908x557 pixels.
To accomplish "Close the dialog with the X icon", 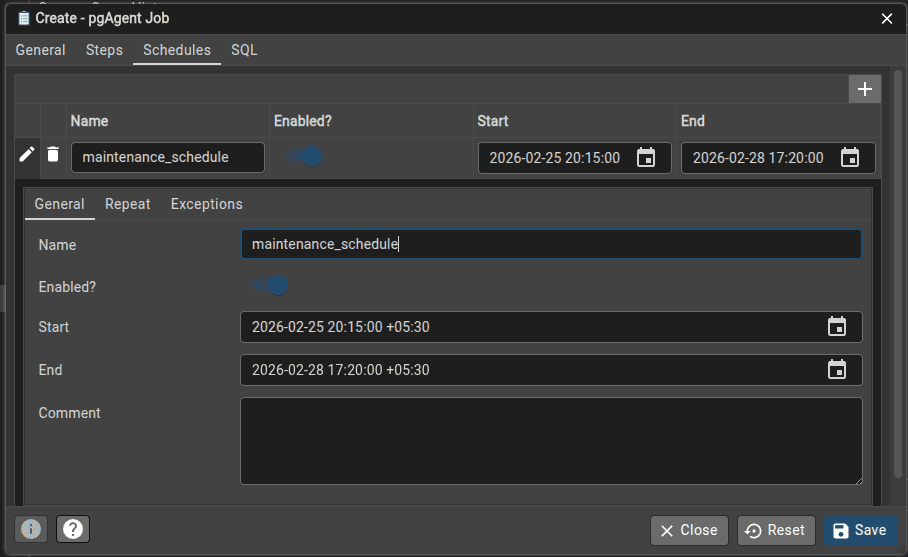I will [887, 19].
